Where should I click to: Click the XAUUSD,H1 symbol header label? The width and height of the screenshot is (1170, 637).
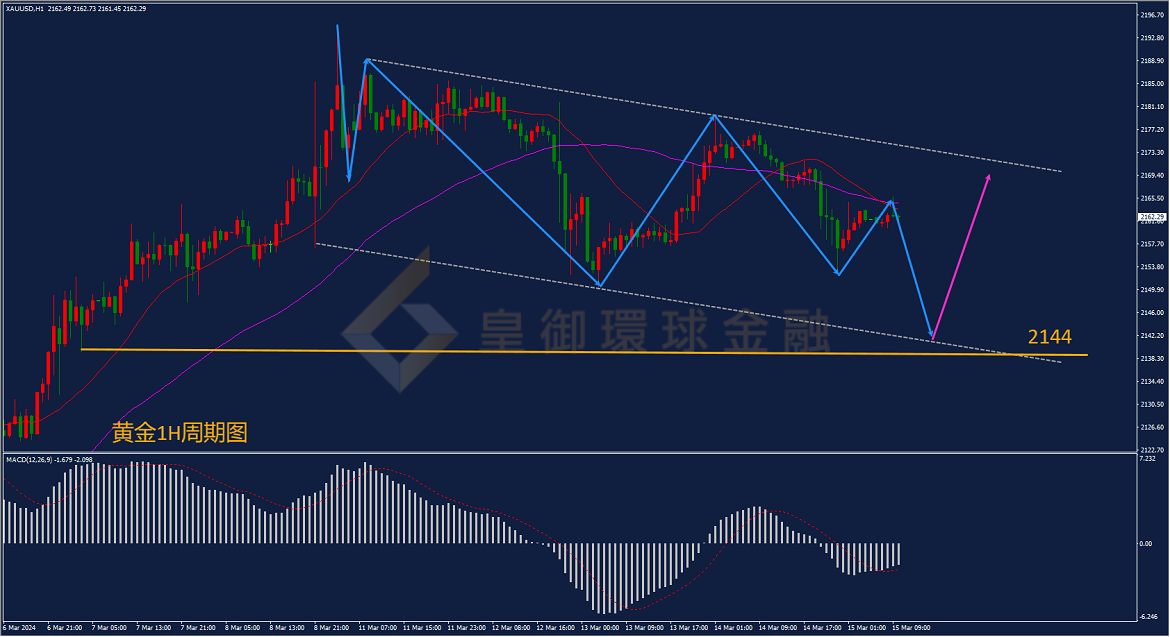click(25, 9)
